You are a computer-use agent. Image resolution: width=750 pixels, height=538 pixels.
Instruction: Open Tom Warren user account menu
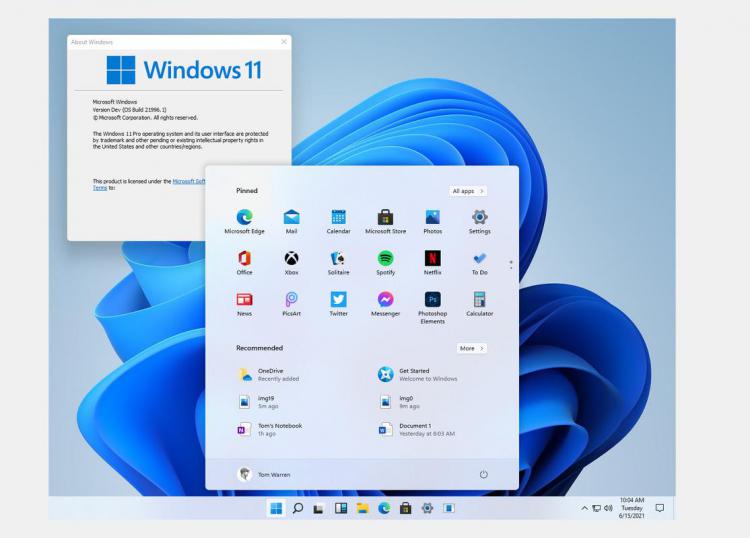[264, 474]
